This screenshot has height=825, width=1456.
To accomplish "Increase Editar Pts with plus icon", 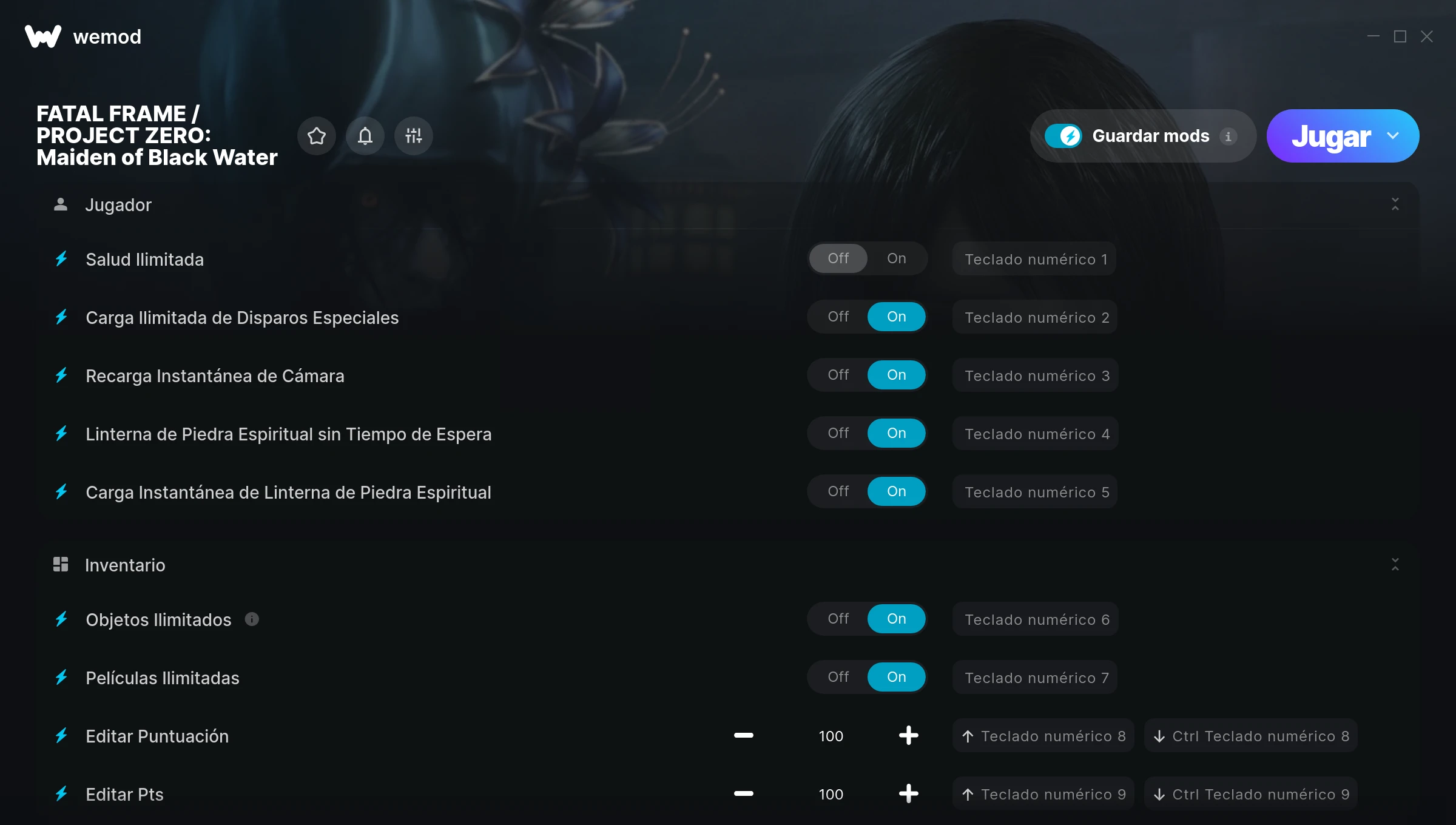I will click(908, 793).
